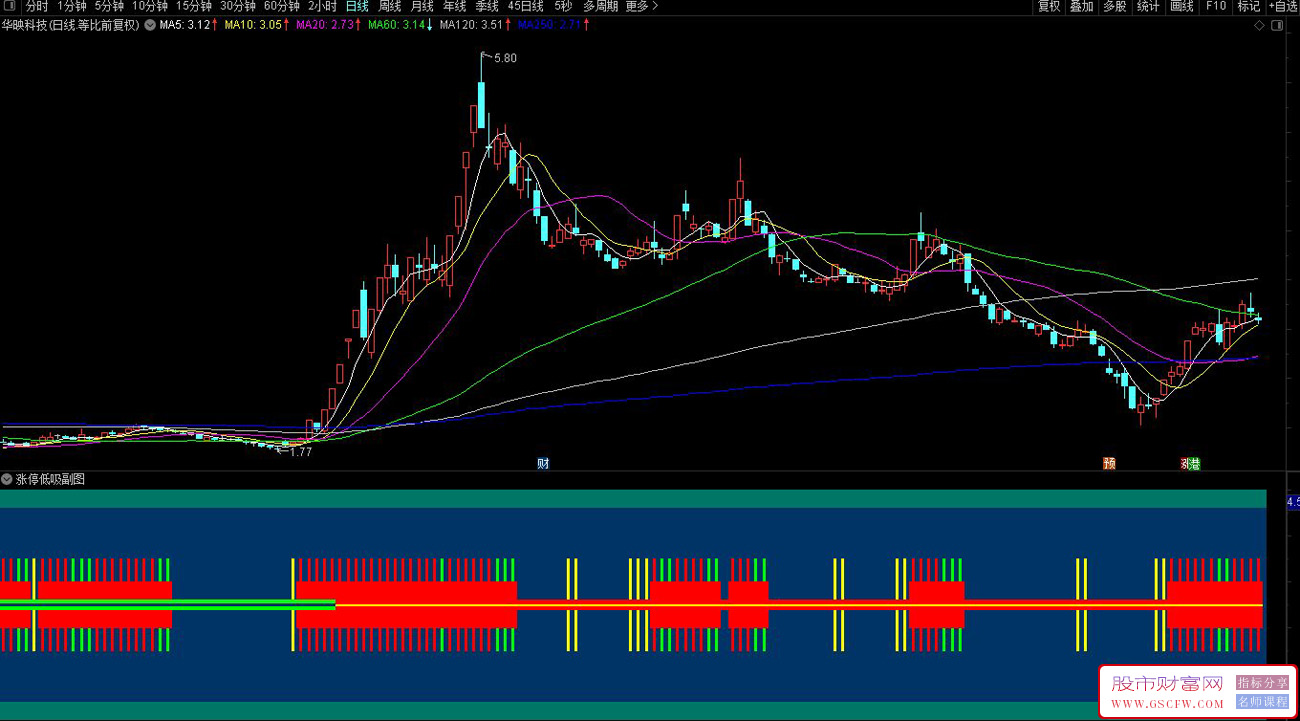Select the 45日线 period tab
Viewport: 1300px width, 721px height.
point(526,6)
